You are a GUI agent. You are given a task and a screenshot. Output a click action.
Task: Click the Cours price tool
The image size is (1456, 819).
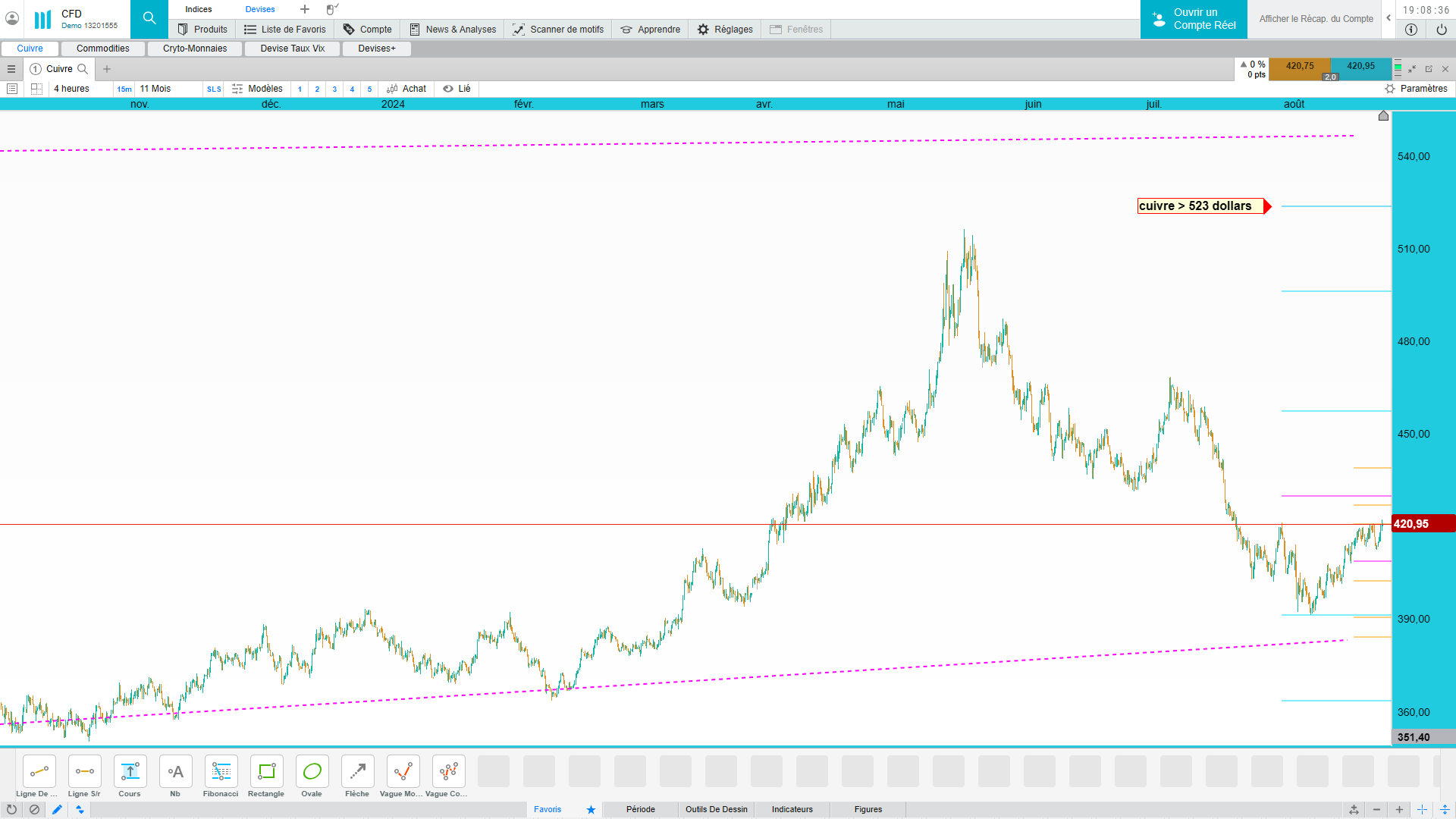coord(130,772)
